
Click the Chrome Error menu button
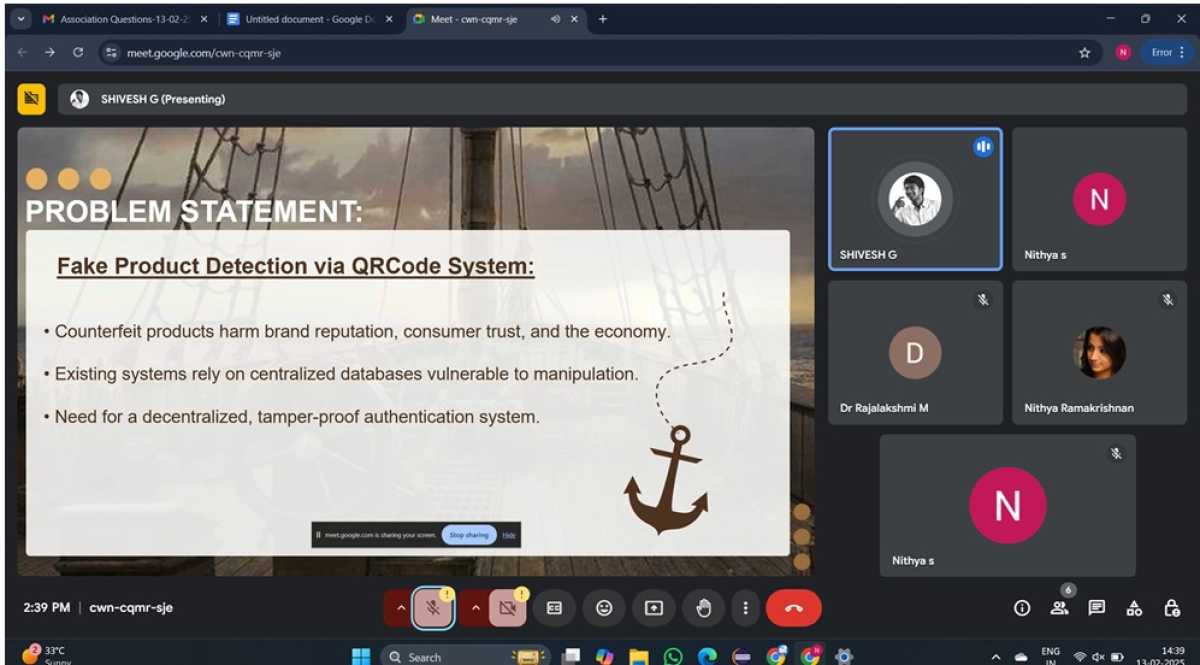(1166, 52)
